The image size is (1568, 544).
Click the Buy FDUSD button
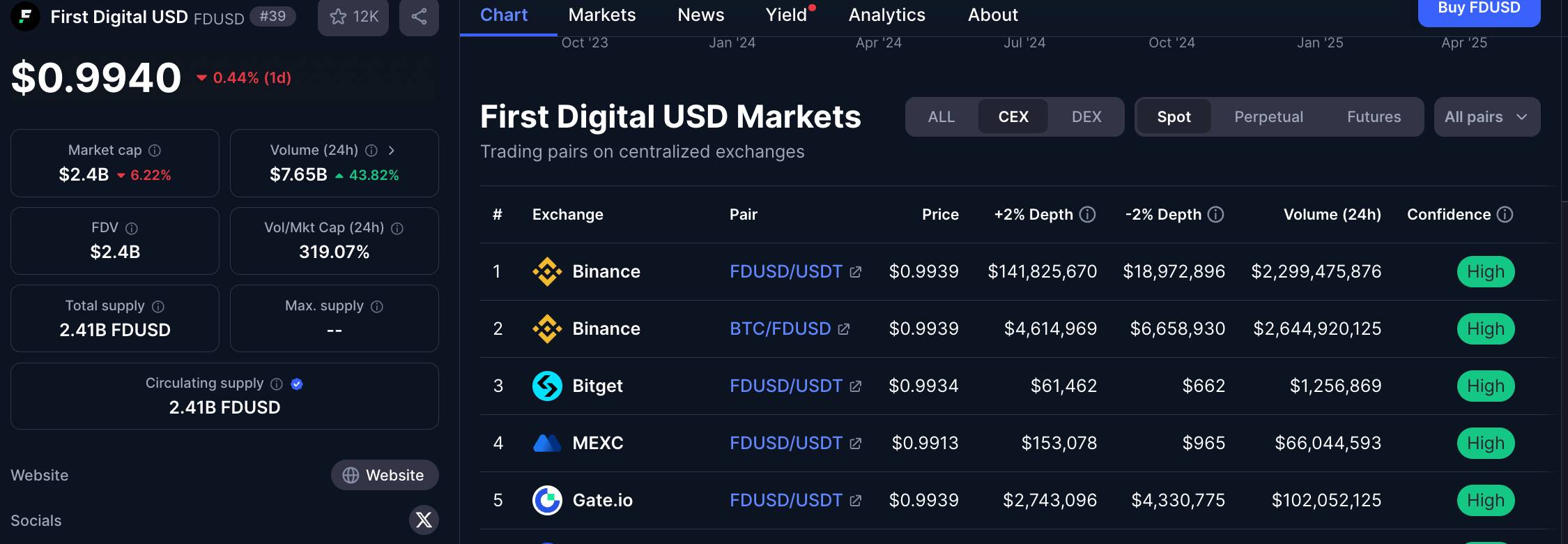[x=1479, y=10]
